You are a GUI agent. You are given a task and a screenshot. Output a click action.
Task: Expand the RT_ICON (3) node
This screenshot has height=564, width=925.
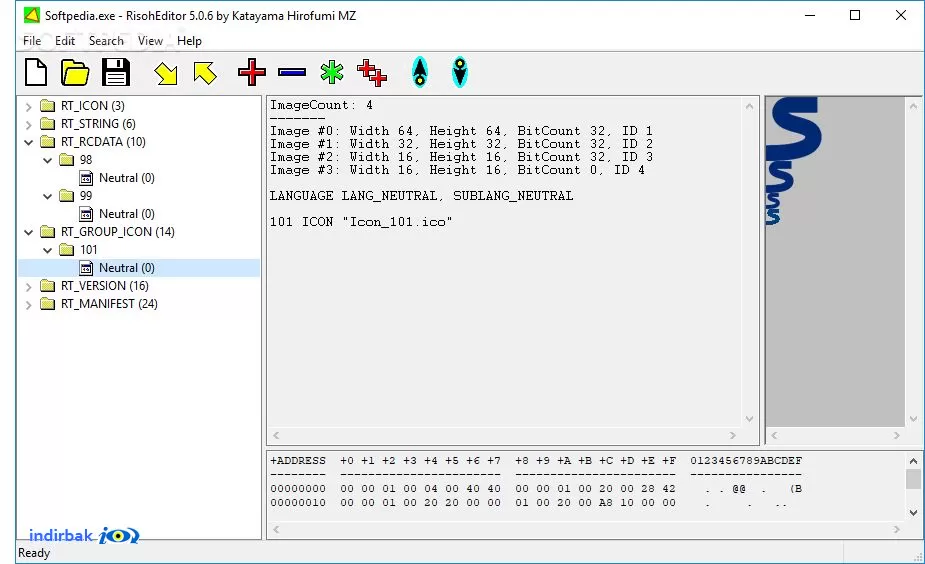(28, 107)
